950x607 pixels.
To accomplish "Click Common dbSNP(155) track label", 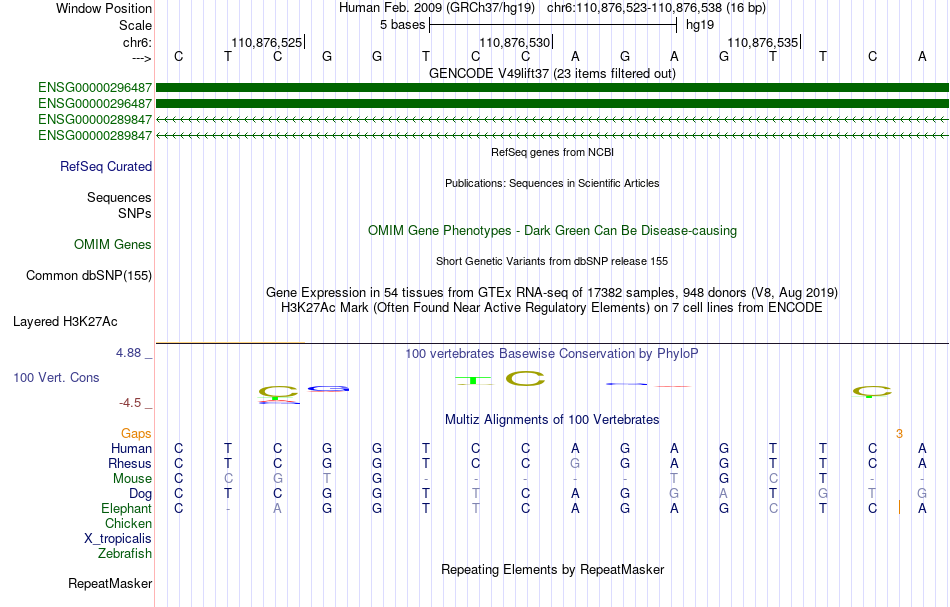I will (88, 276).
